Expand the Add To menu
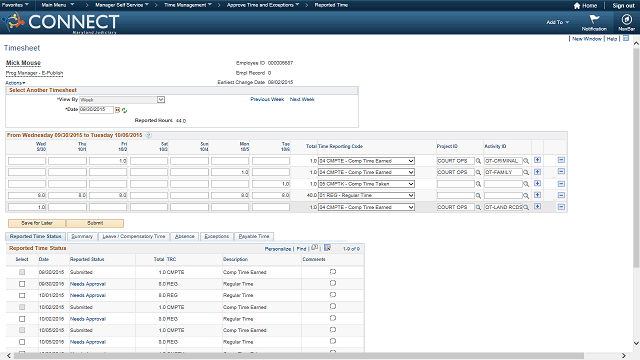The height and width of the screenshot is (360, 640). (558, 22)
